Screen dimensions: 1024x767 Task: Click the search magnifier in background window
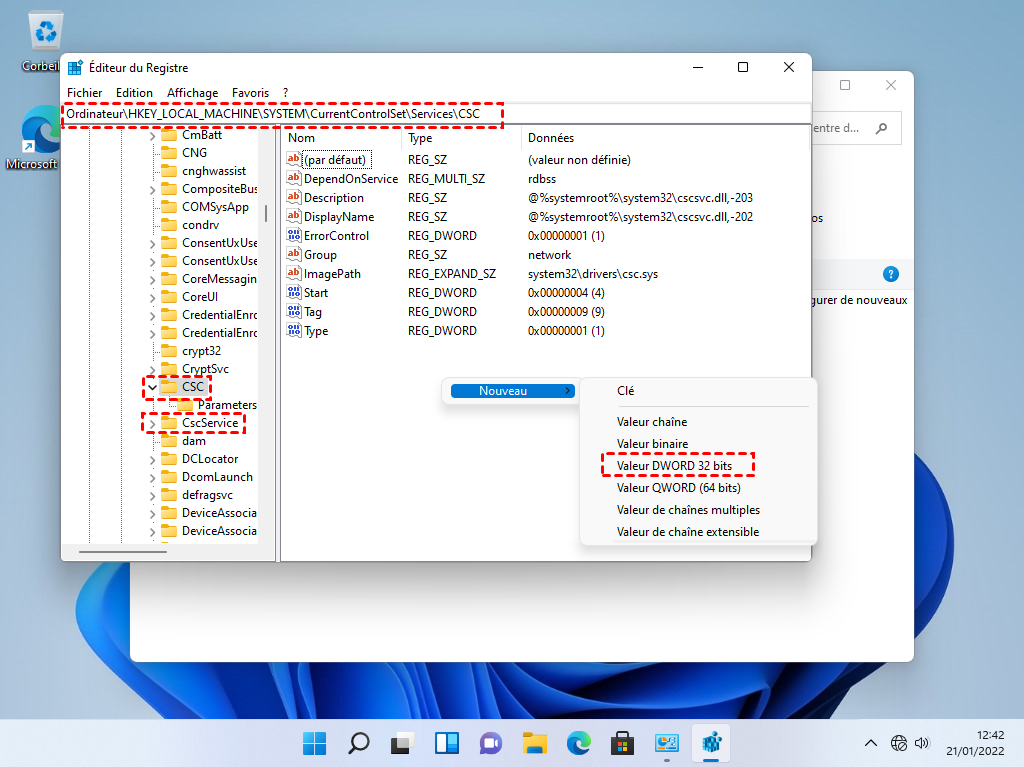tap(882, 128)
